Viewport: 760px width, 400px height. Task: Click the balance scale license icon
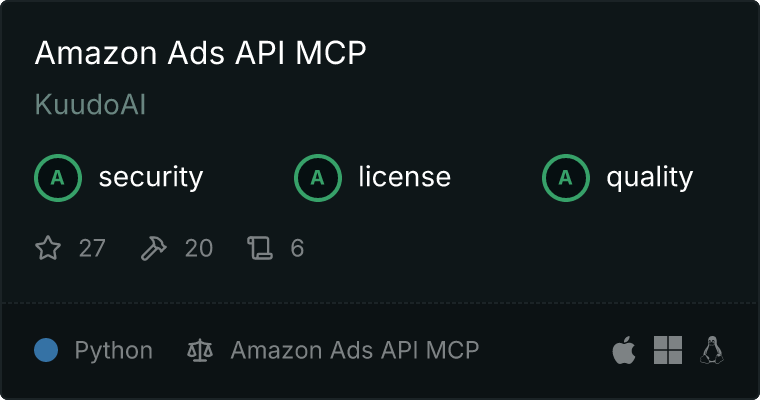pyautogui.click(x=200, y=350)
